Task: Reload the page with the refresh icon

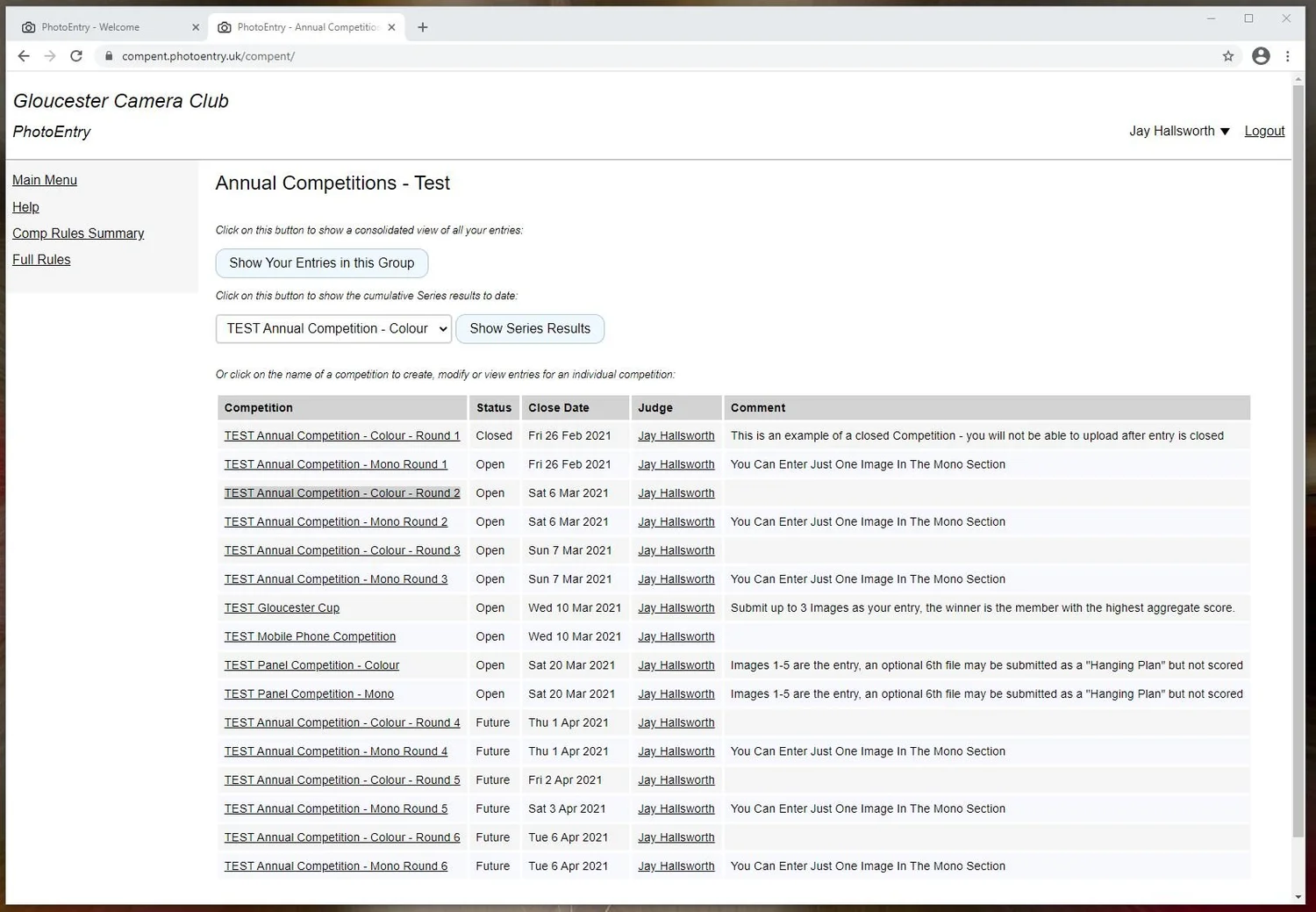Action: (x=76, y=56)
